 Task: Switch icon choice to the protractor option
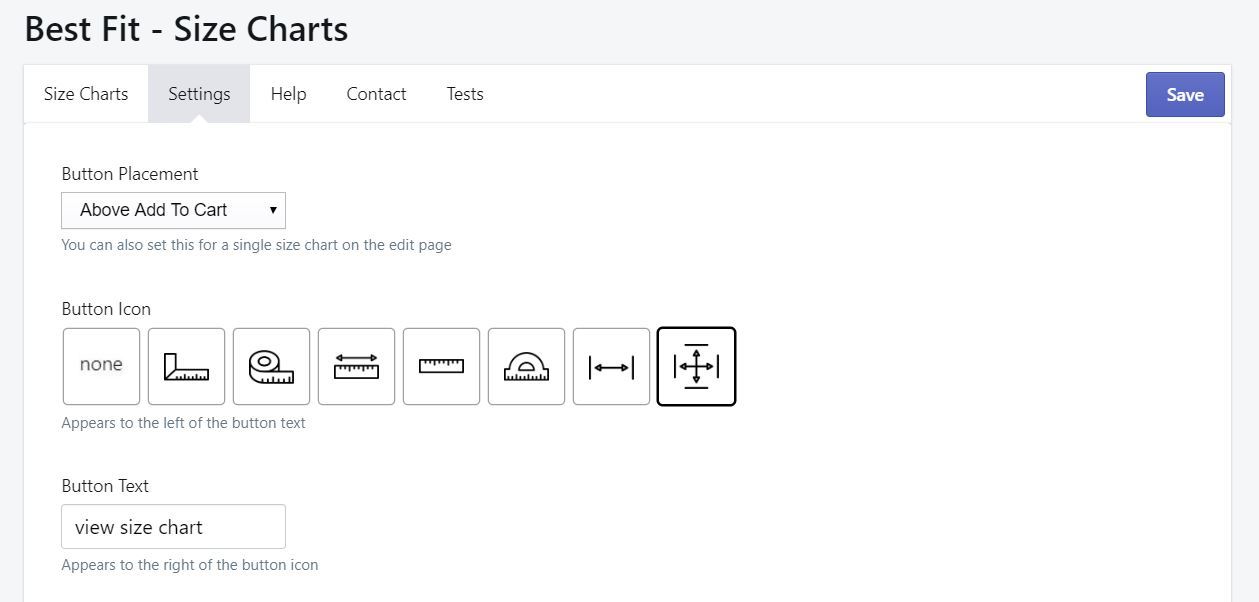(526, 366)
